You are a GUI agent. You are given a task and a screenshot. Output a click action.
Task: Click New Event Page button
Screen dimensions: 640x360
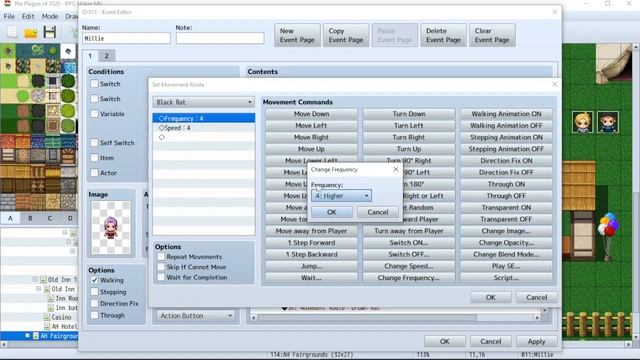[x=297, y=35]
